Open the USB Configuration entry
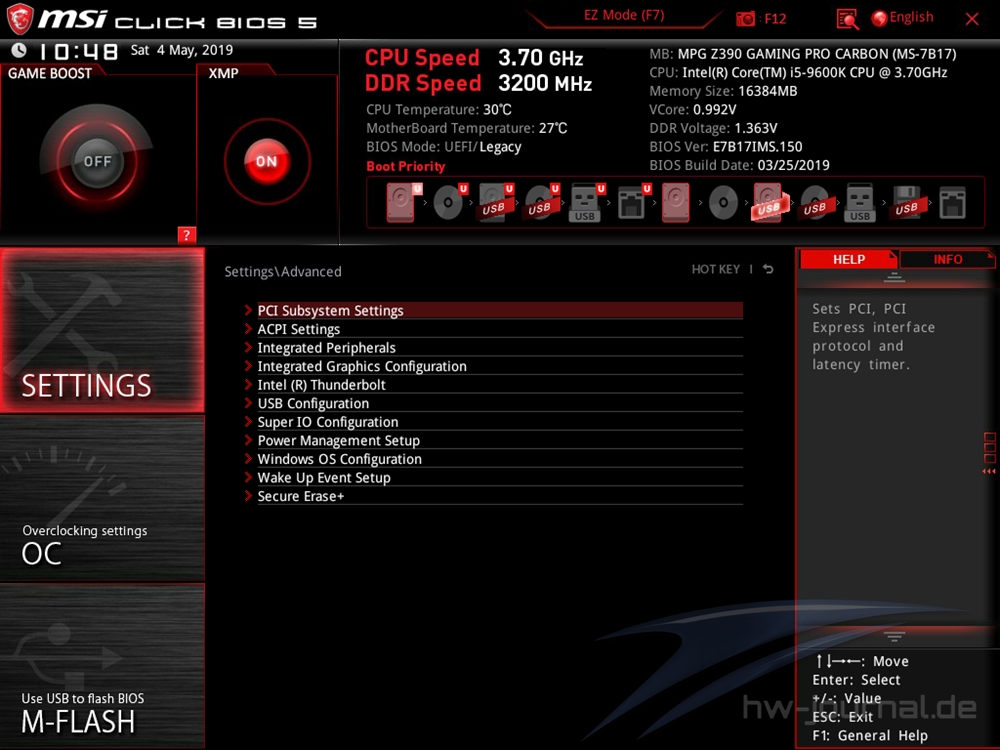Screen dimensions: 1000x750 pos(500,403)
